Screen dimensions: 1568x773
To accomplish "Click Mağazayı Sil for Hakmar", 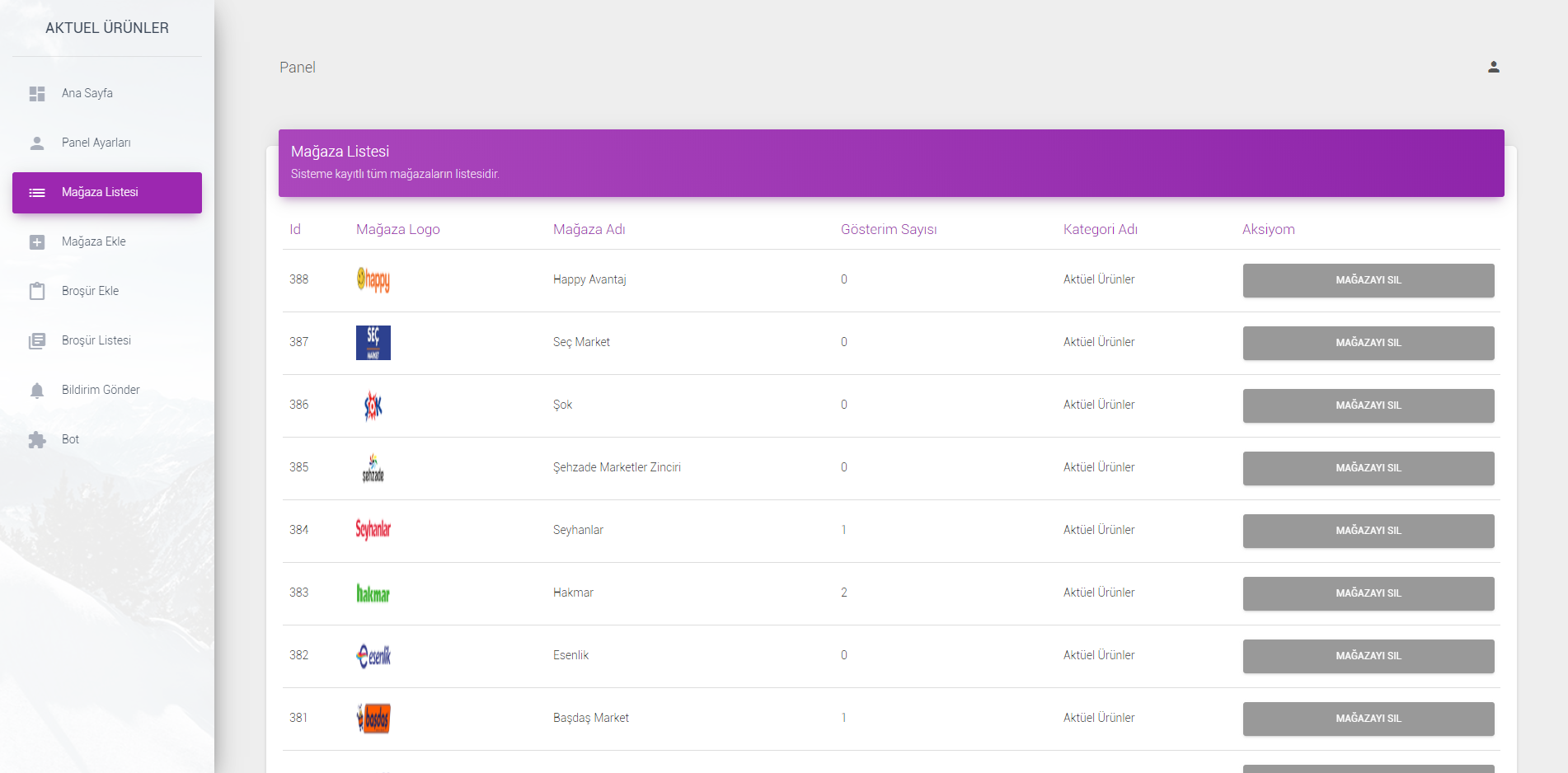I will point(1368,593).
